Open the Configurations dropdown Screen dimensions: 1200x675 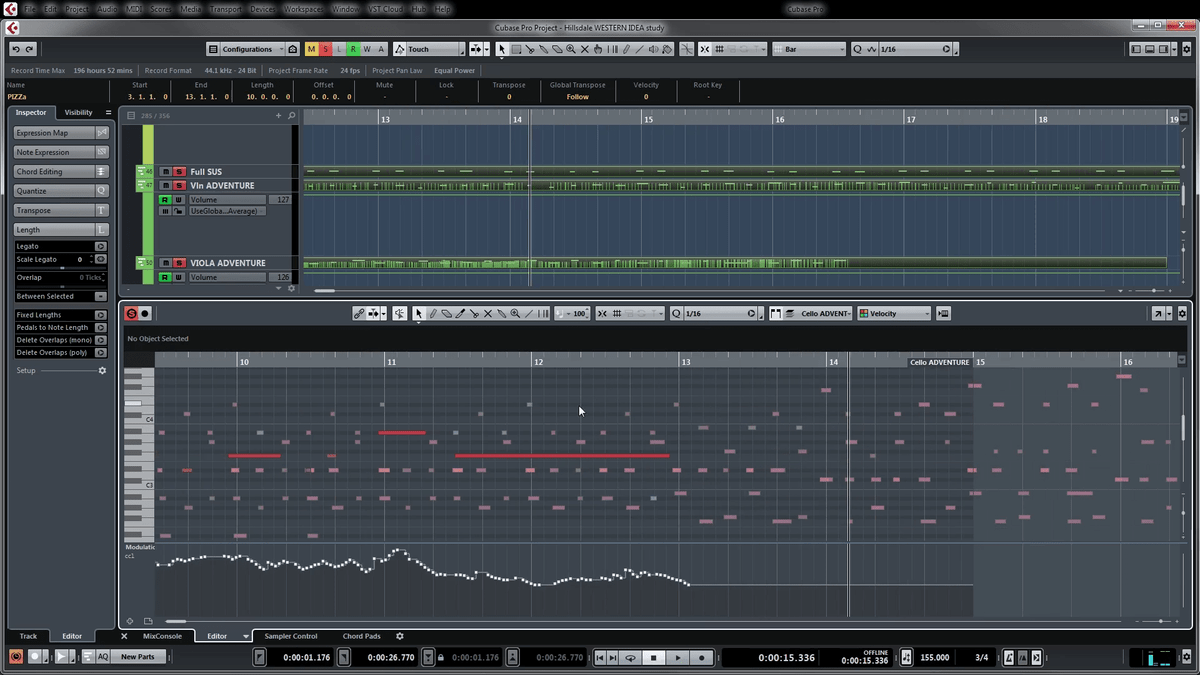pos(245,49)
